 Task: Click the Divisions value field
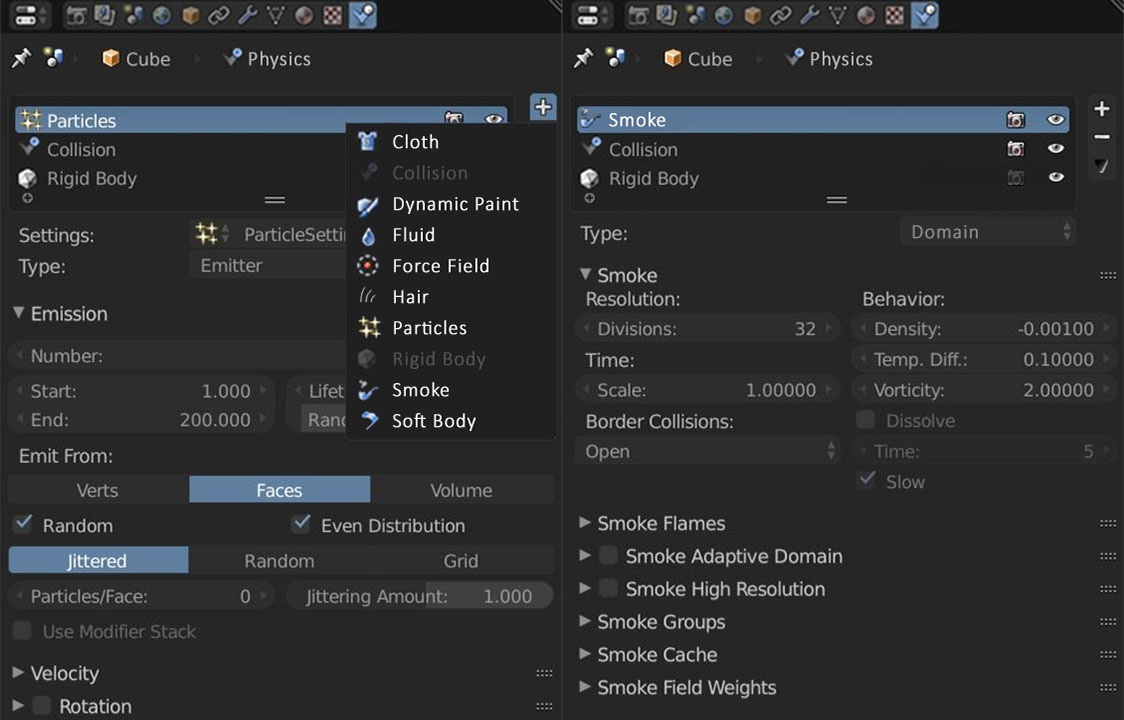(707, 328)
